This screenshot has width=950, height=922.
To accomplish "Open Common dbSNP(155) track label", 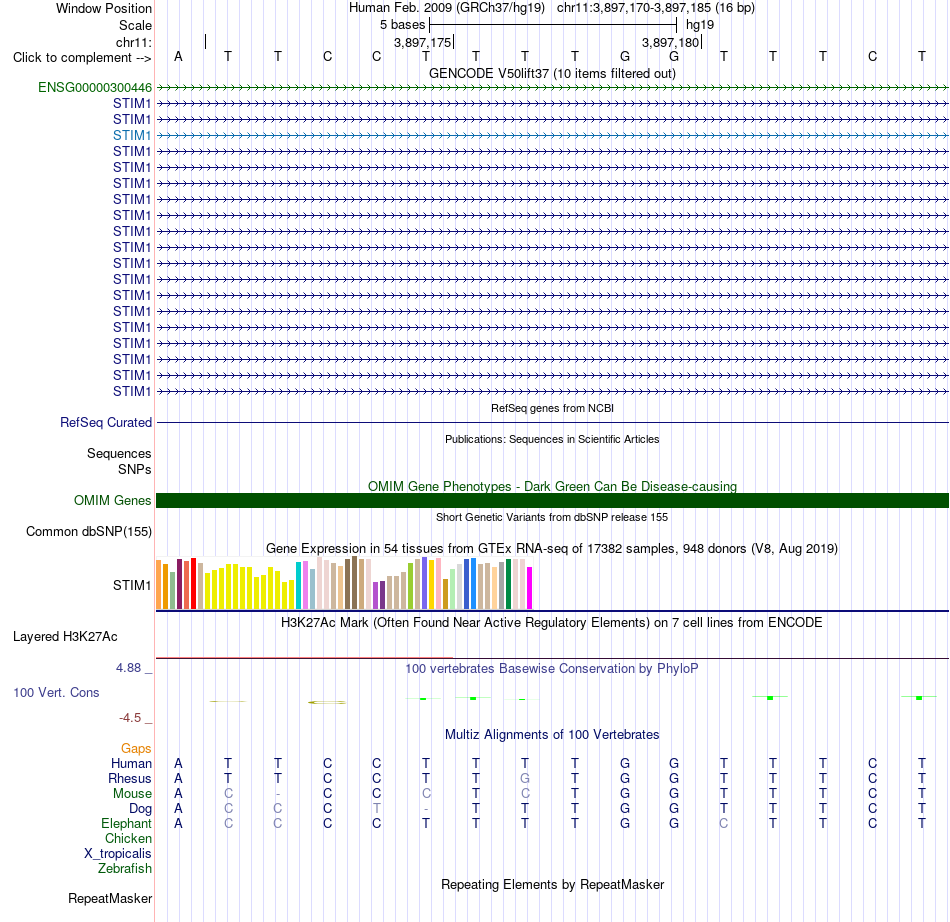I will click(88, 531).
